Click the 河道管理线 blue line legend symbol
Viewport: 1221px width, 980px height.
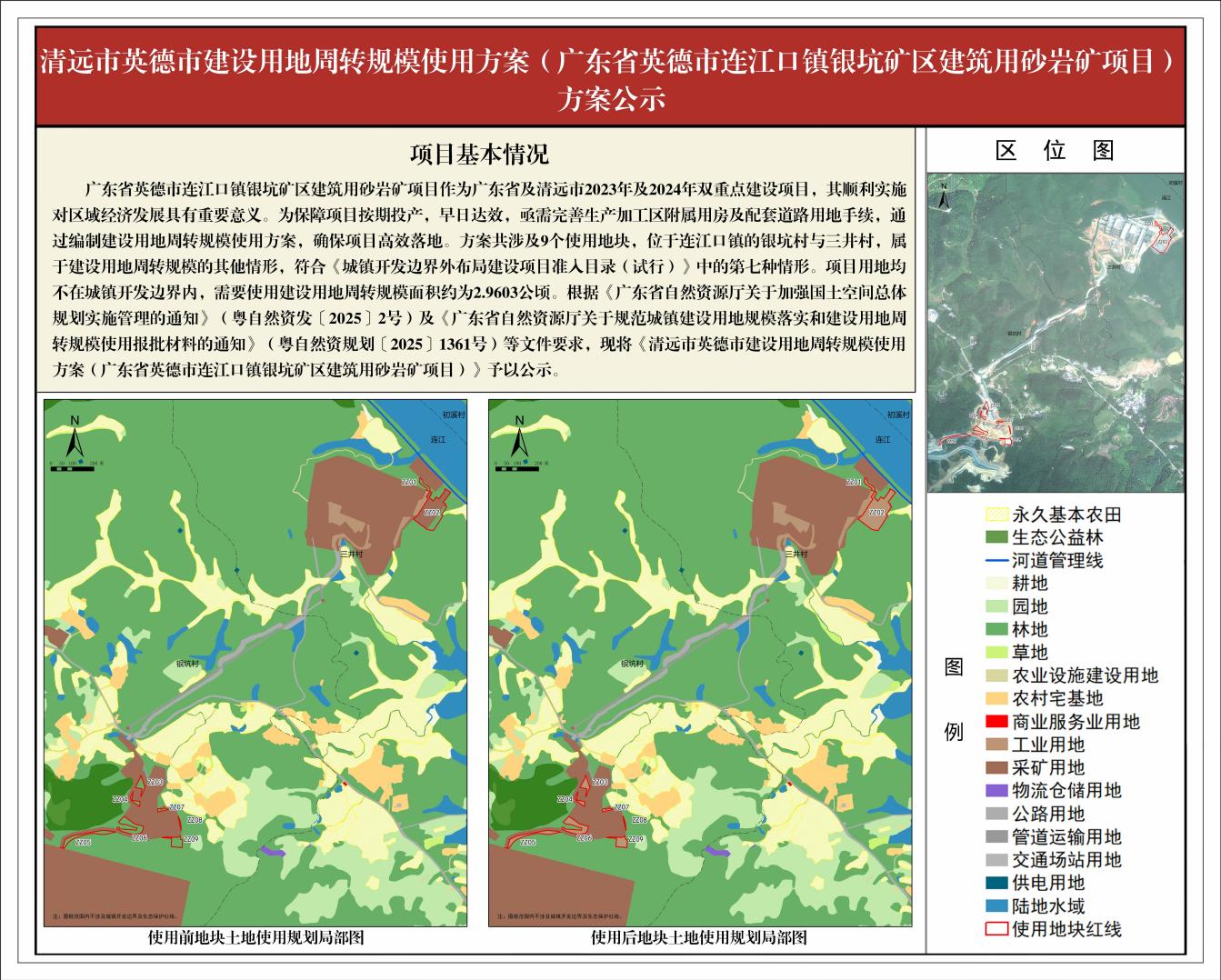coord(997,561)
